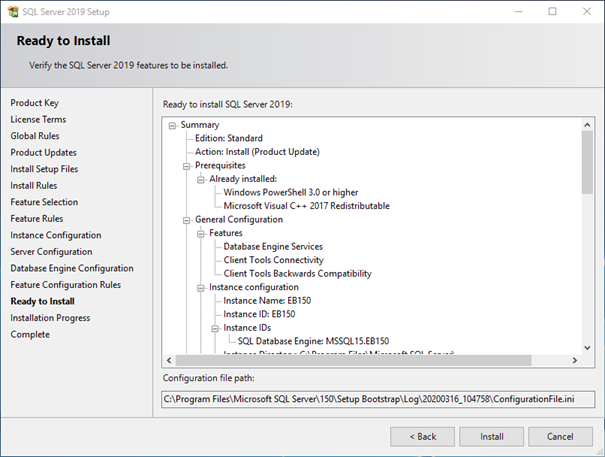Collapse the Instance configuration node

coord(201,288)
